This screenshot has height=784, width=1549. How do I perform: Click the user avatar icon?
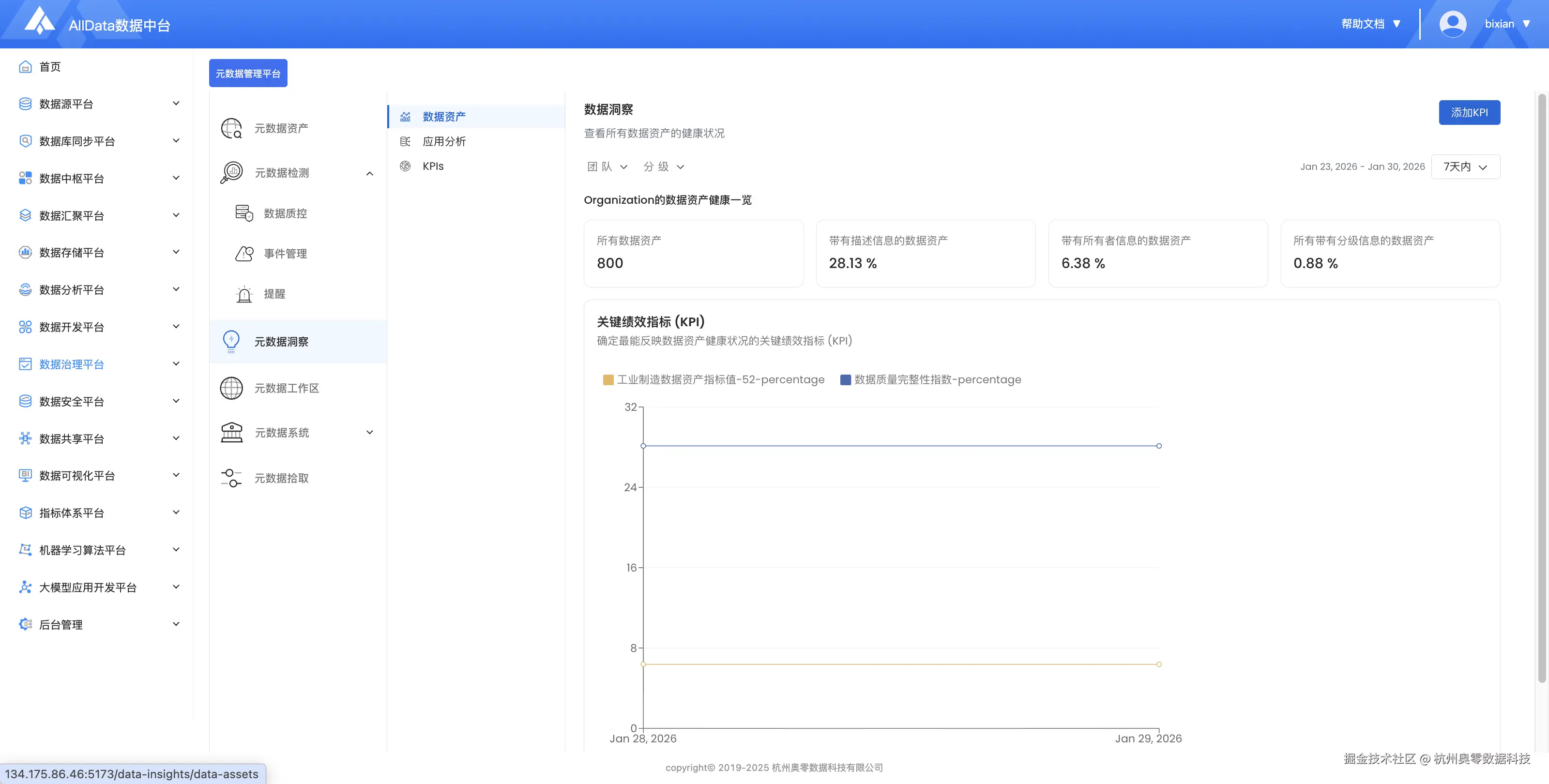1452,24
